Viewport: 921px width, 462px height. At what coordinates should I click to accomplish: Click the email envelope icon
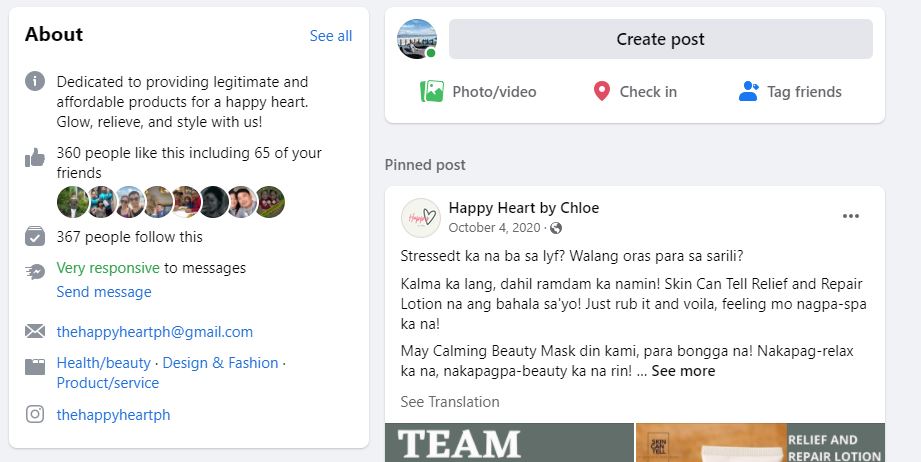35,332
